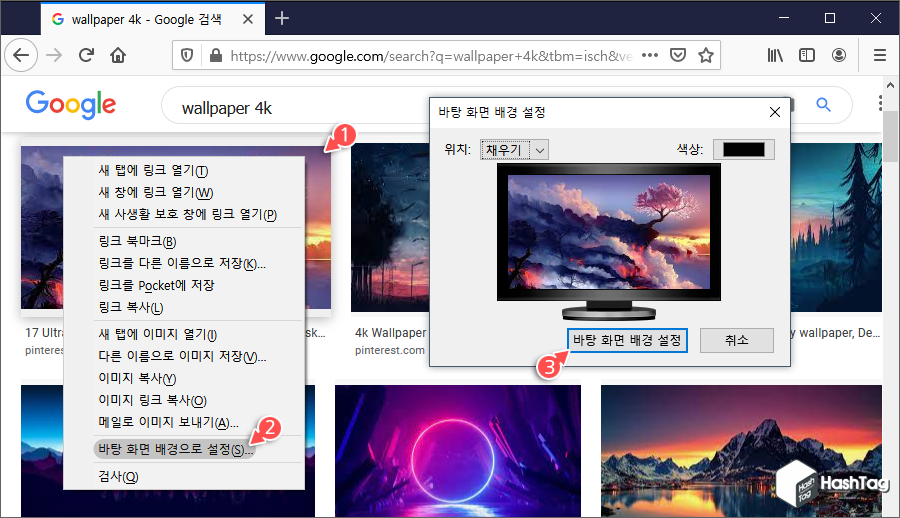Choose 다른 이름으로 이미지 저장(V)

point(184,356)
